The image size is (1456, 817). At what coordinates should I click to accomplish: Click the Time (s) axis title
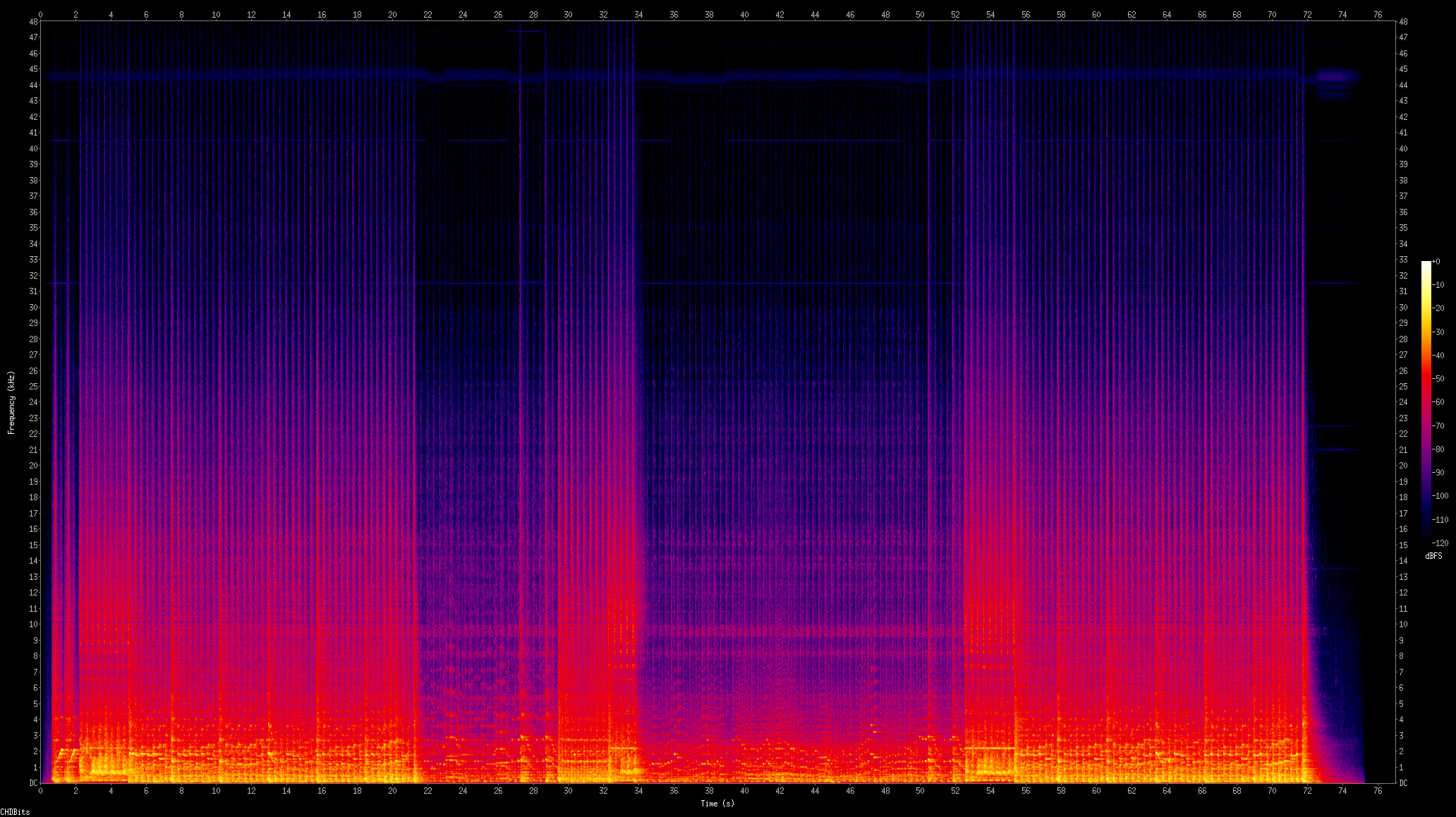717,804
